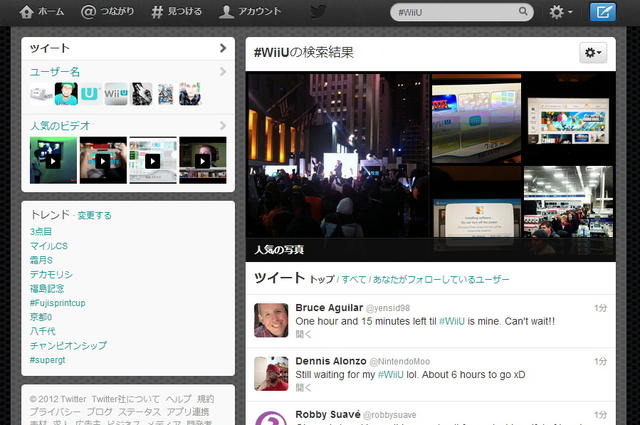Open the ヘルプ footer link

click(178, 399)
